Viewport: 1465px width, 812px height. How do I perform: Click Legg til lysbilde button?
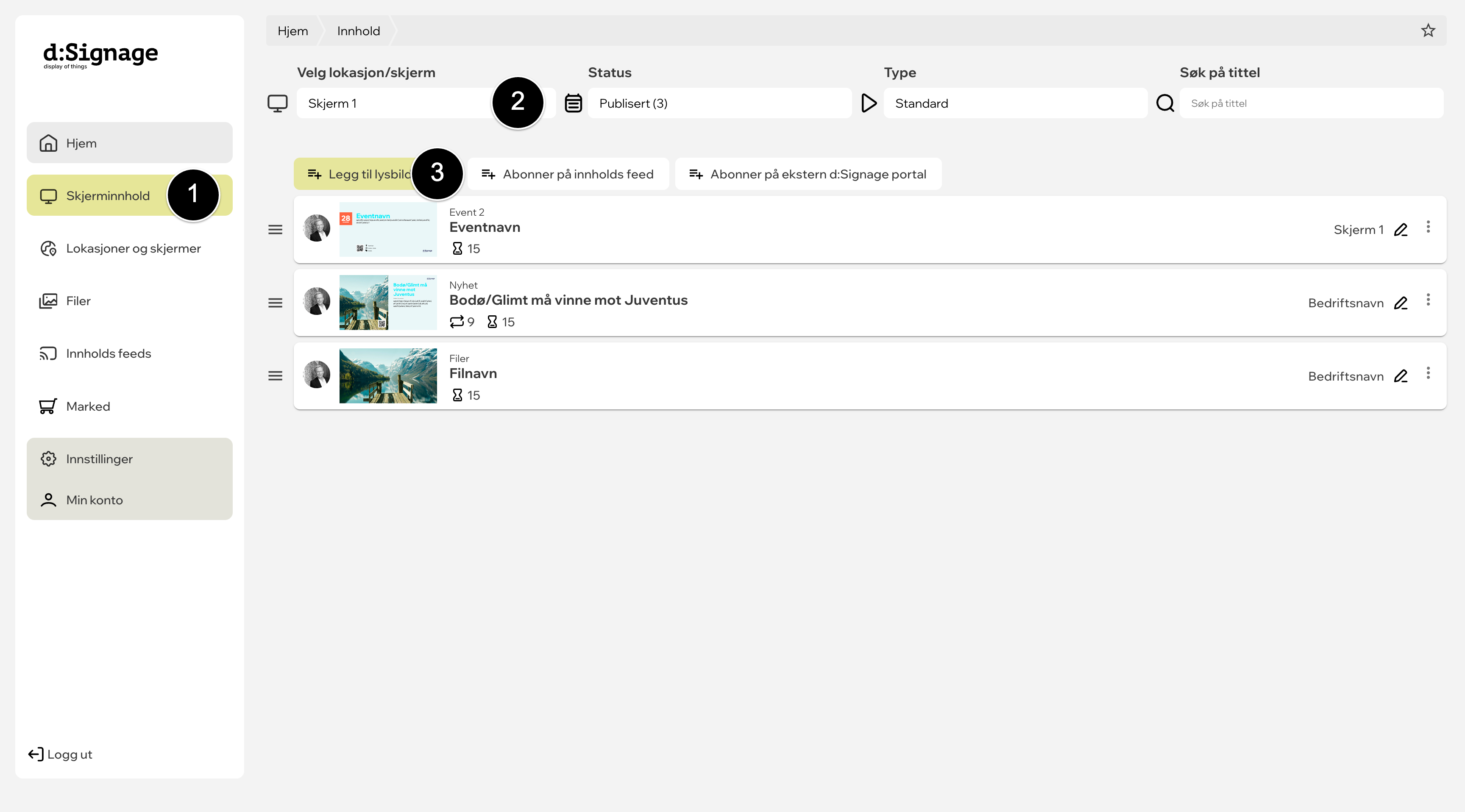pos(378,174)
